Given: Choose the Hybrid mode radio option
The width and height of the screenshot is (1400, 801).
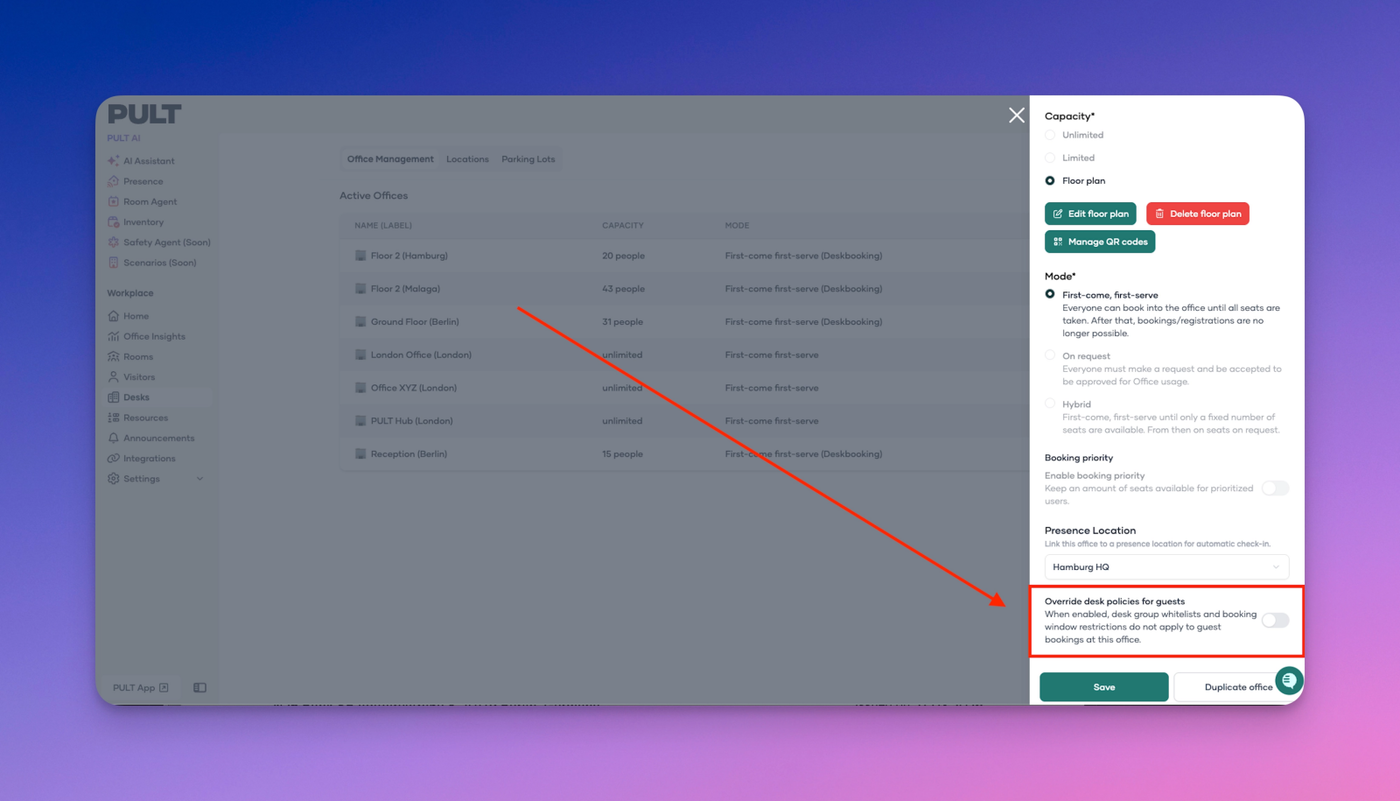Looking at the screenshot, I should click(1050, 404).
